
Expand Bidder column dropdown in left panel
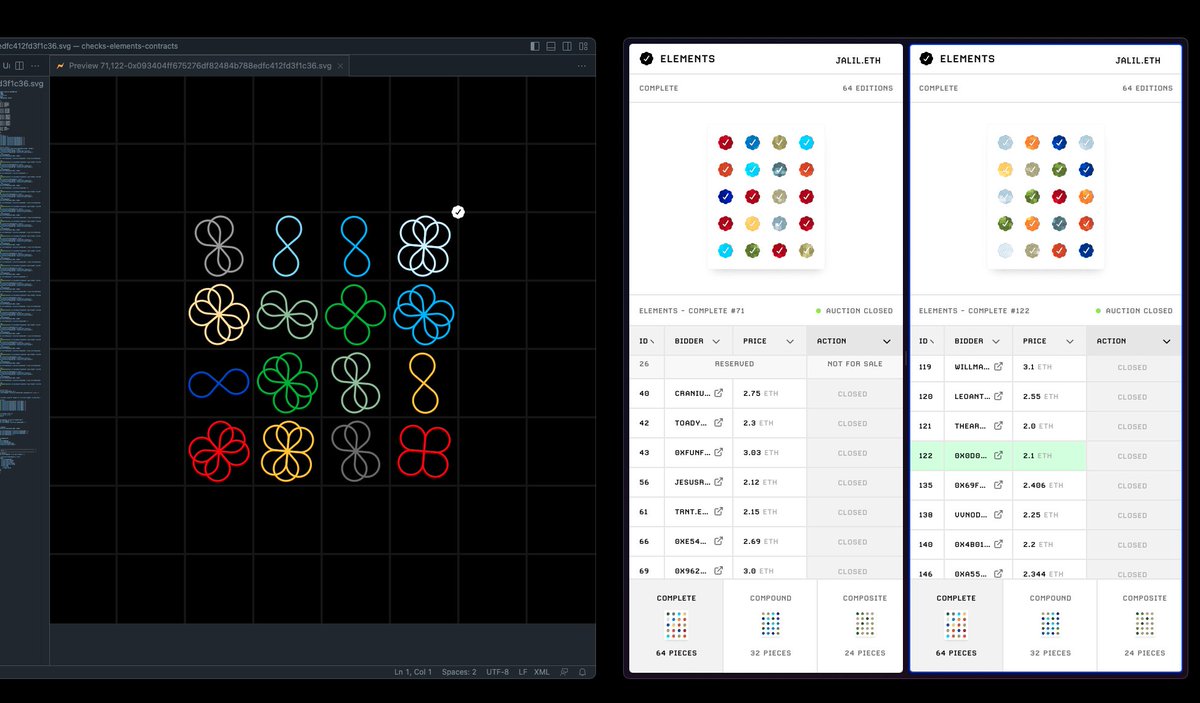[716, 341]
